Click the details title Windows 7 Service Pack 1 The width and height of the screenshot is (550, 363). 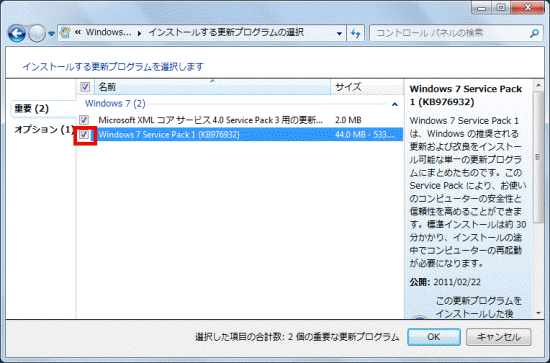[x=465, y=95]
